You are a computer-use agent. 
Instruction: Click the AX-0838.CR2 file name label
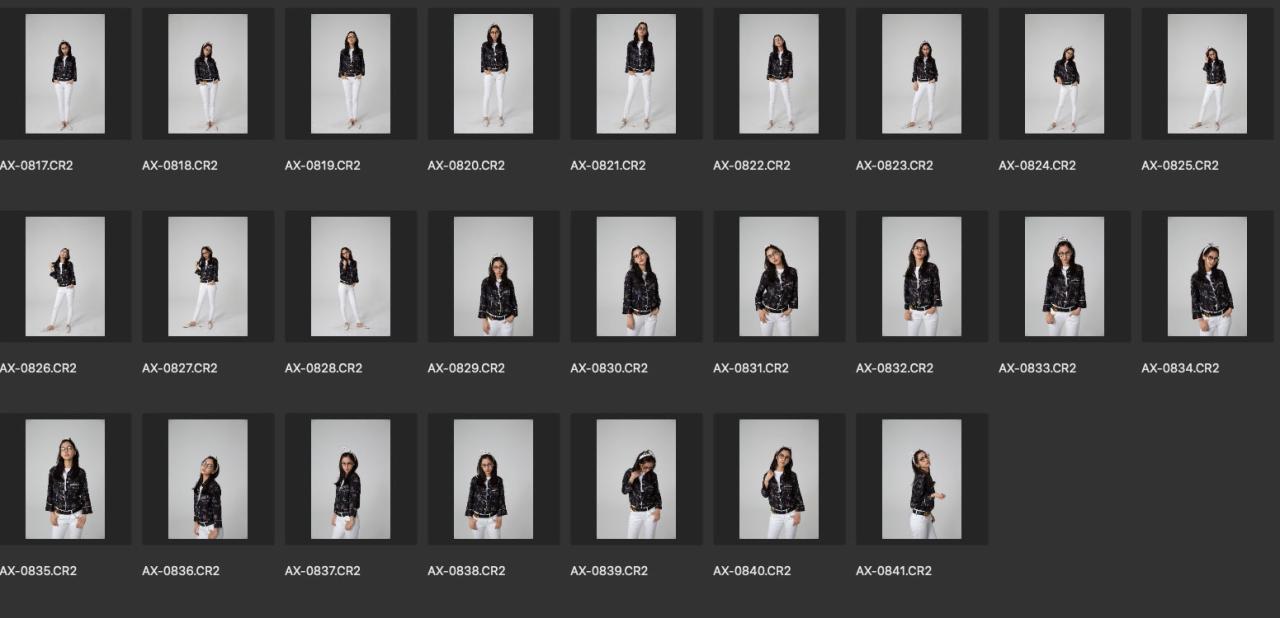coord(466,571)
